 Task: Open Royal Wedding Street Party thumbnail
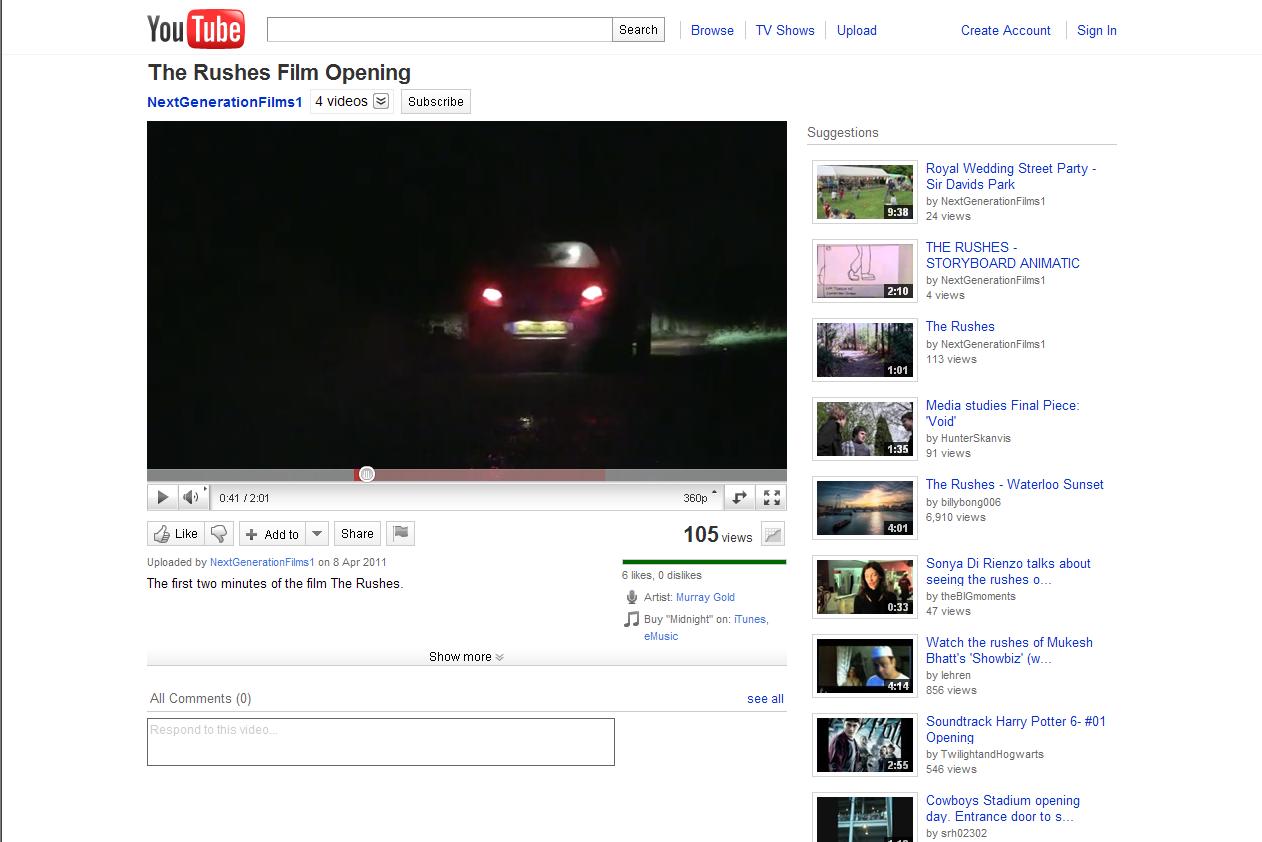[x=865, y=192]
